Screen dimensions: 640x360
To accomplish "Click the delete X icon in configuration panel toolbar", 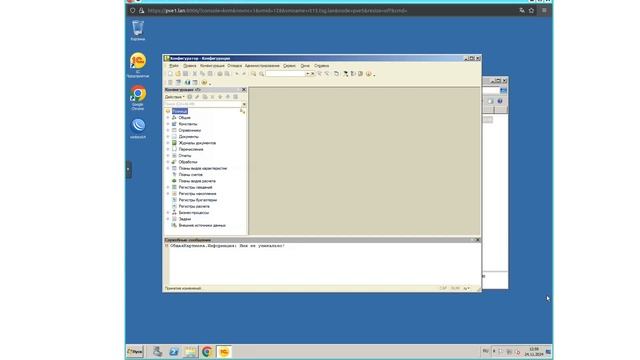I will [x=212, y=97].
